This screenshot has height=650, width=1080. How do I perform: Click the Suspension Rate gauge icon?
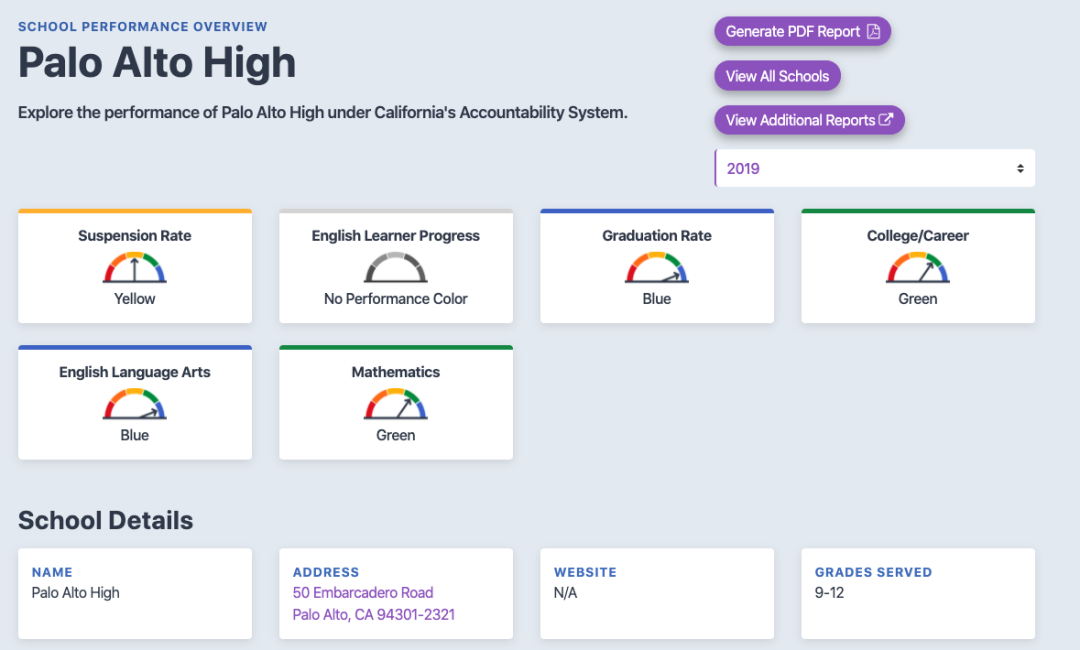point(135,268)
